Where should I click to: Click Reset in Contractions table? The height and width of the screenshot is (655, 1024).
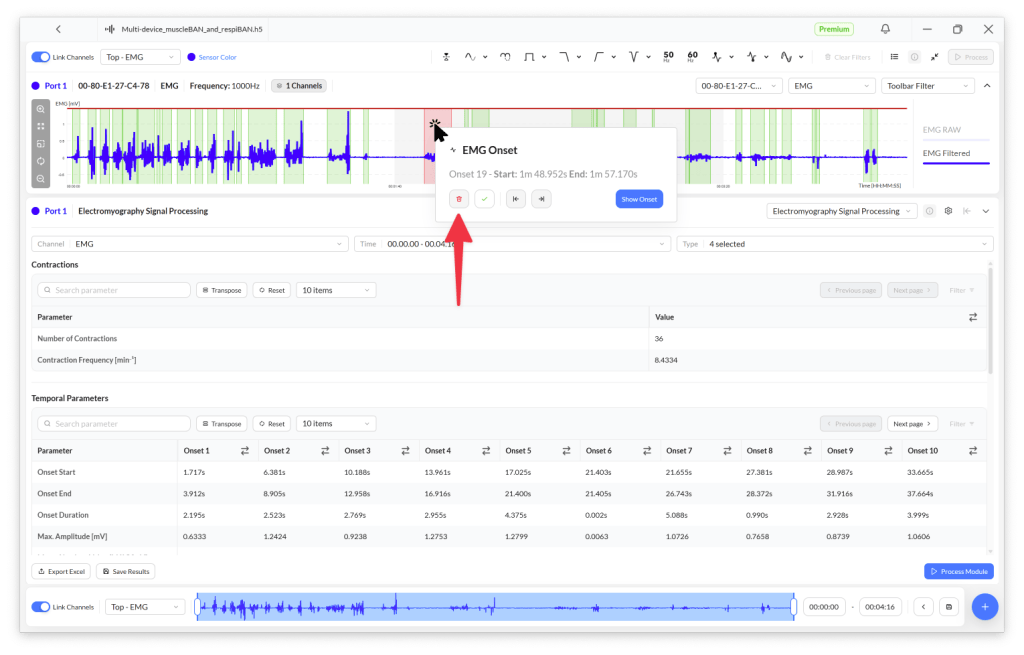pyautogui.click(x=272, y=290)
